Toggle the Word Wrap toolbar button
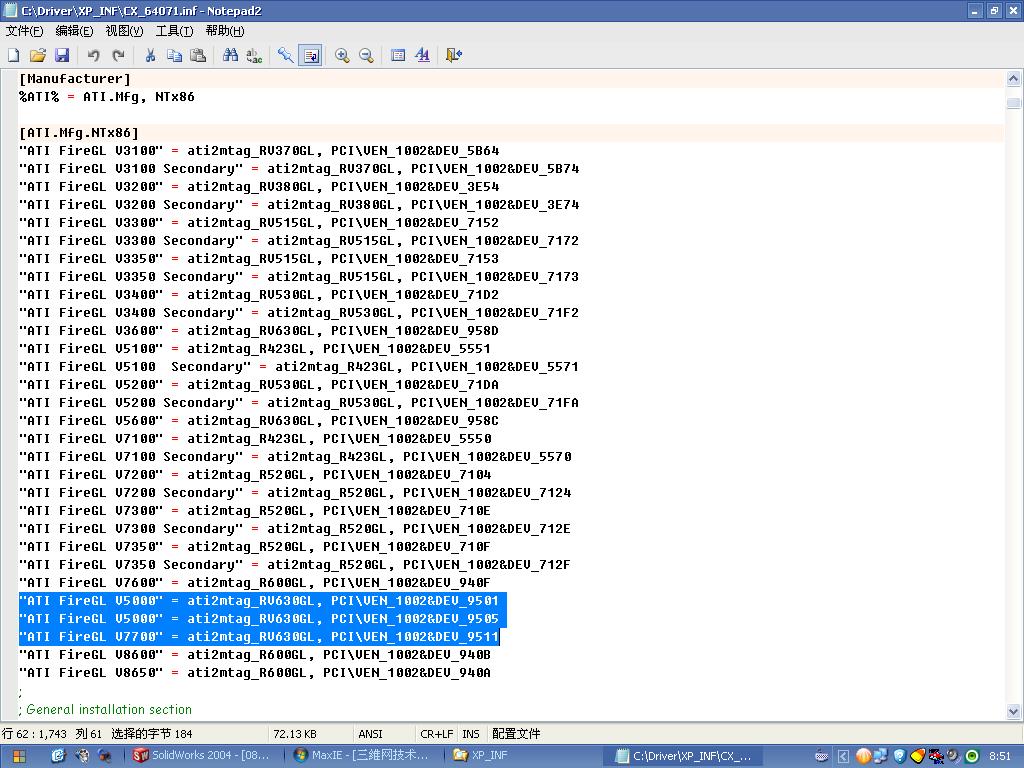The width and height of the screenshot is (1024, 768). (310, 56)
